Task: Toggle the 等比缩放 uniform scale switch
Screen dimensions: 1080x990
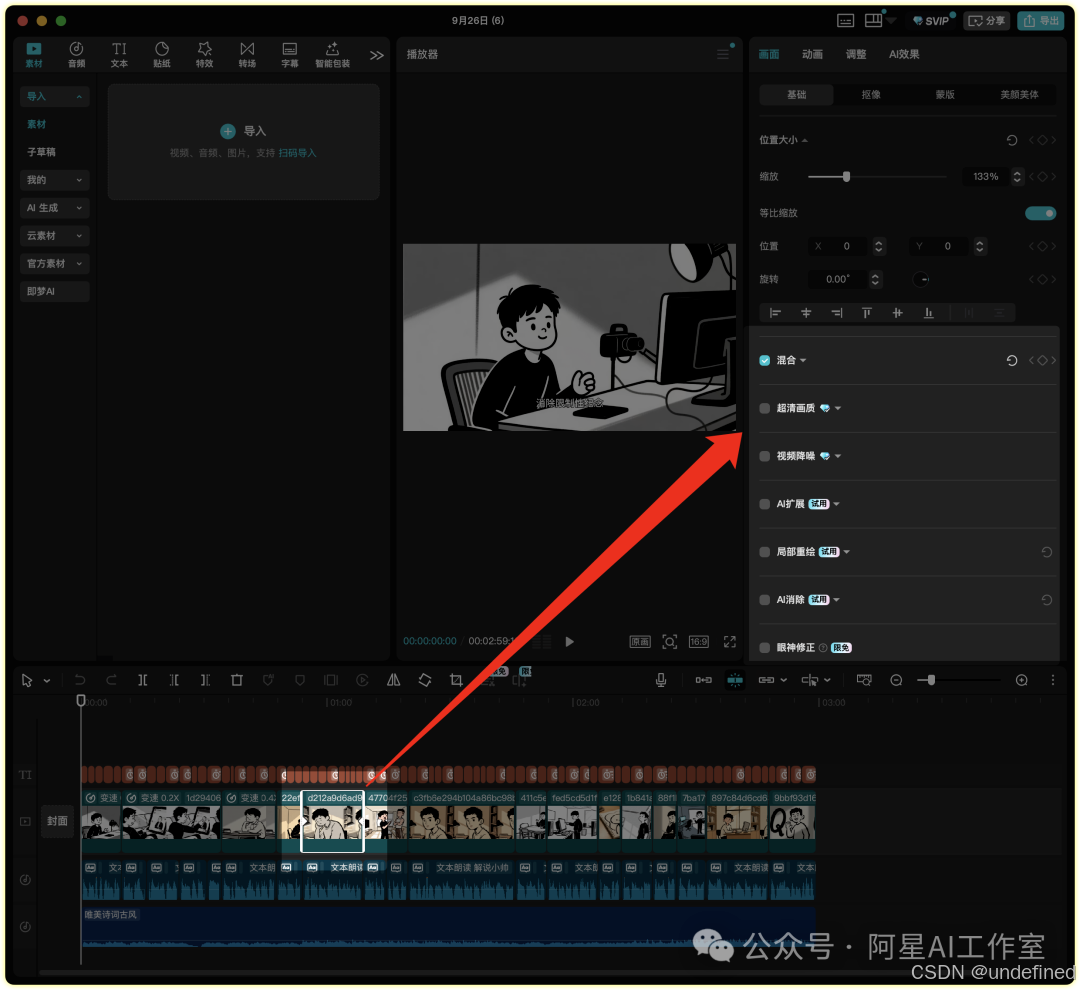Action: coord(1040,213)
